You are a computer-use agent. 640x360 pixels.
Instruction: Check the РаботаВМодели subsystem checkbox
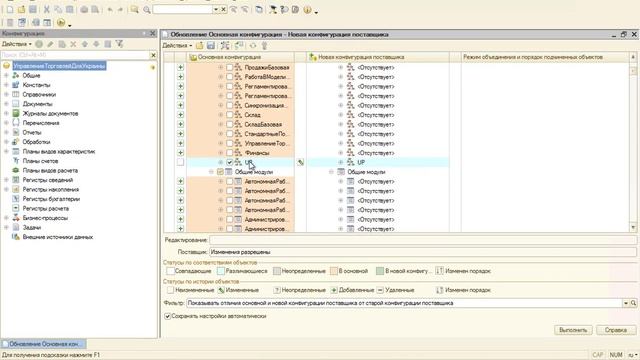click(x=229, y=77)
